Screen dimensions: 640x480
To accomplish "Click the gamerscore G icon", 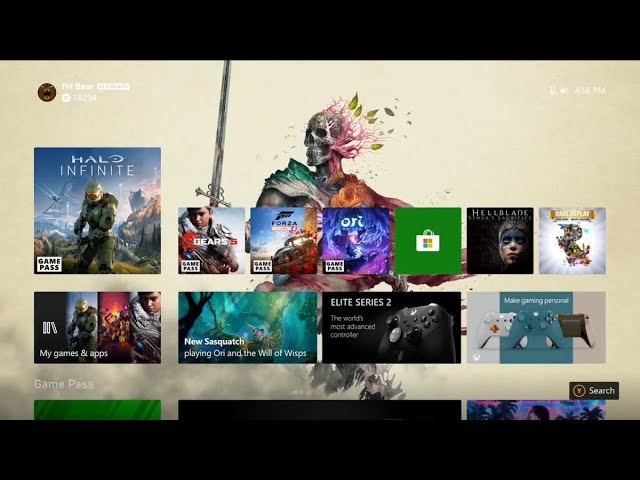I will tap(66, 98).
